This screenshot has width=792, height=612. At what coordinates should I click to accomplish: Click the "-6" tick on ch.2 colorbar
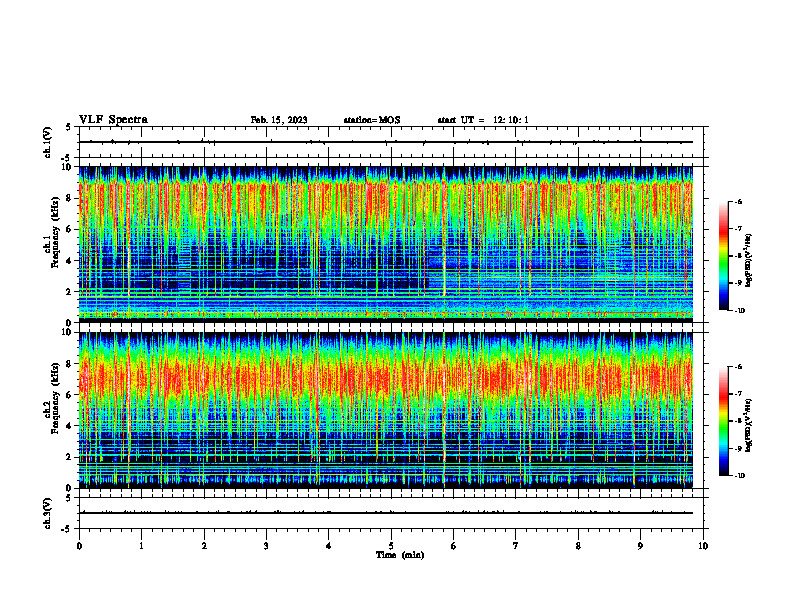738,367
